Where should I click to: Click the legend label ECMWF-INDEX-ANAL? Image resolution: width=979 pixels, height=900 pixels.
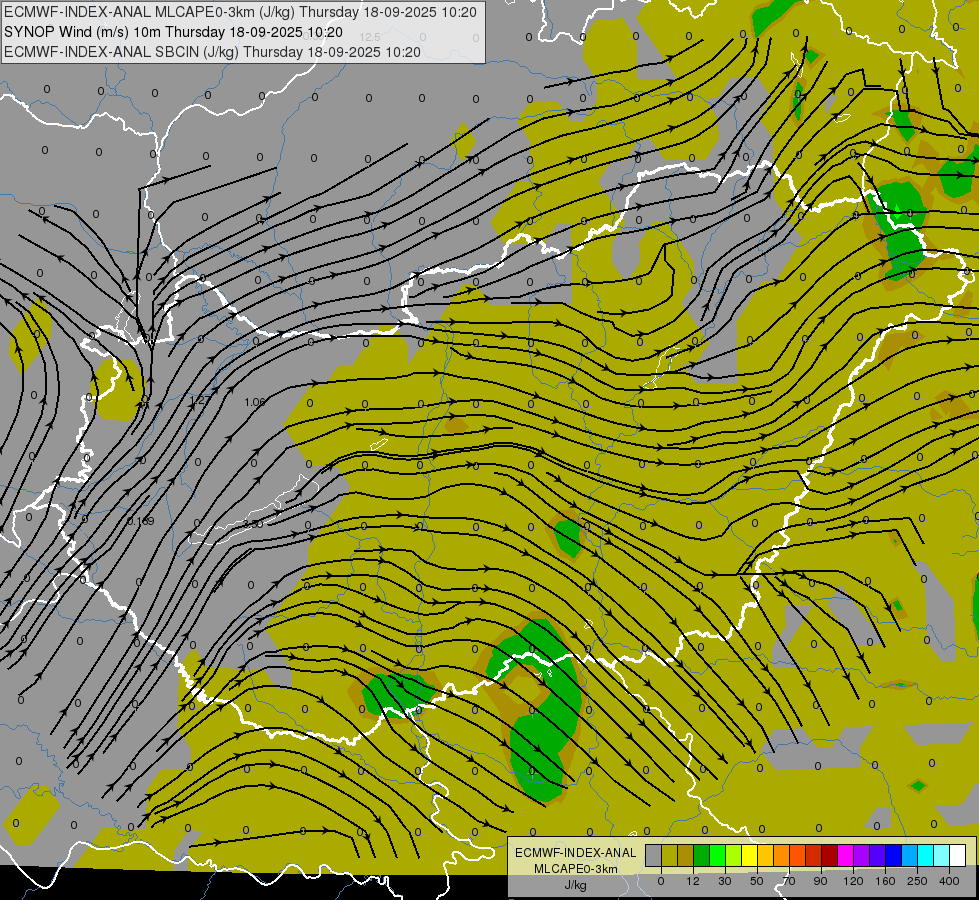pyautogui.click(x=575, y=853)
